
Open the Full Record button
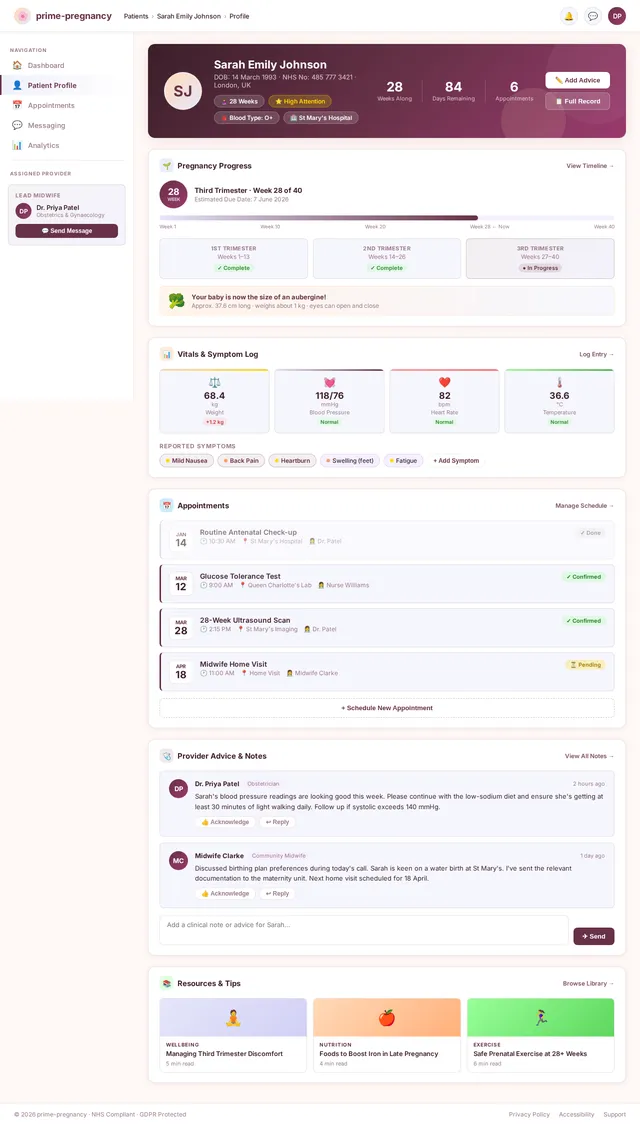click(577, 101)
